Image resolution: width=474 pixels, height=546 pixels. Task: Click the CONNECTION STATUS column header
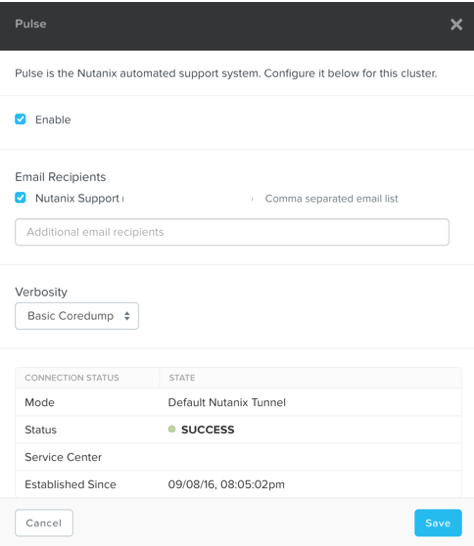click(72, 378)
